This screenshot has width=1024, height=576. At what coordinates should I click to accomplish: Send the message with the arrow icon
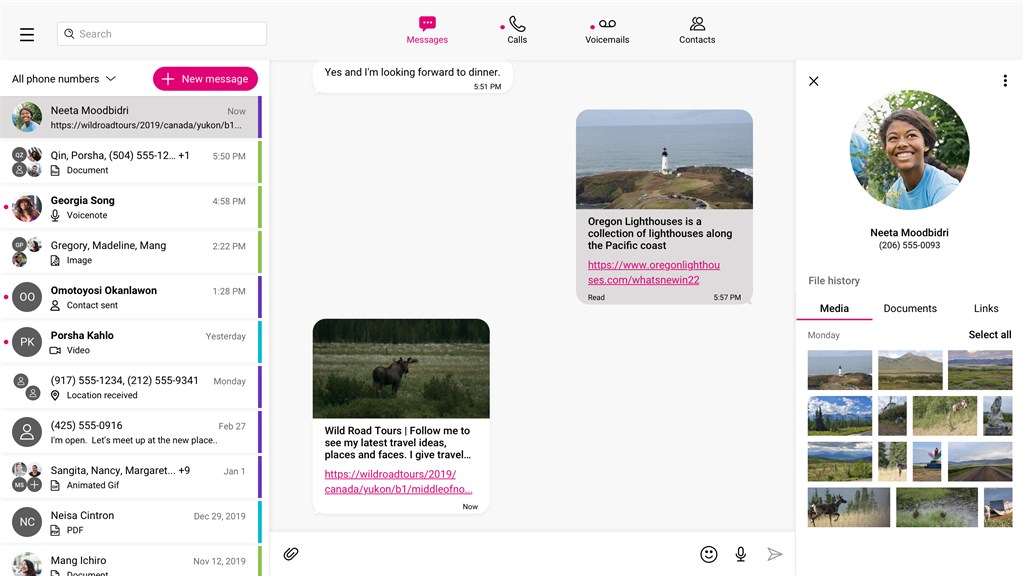775,554
